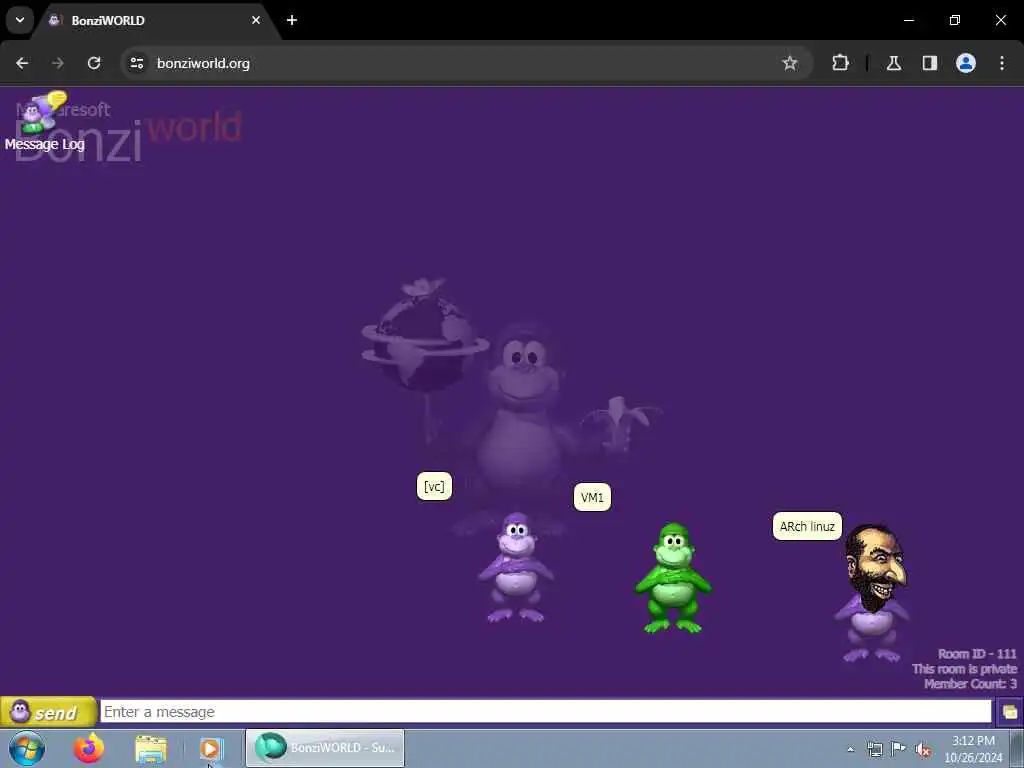This screenshot has height=768, width=1024.
Task: Click the Room ID - 111 text
Action: point(977,654)
